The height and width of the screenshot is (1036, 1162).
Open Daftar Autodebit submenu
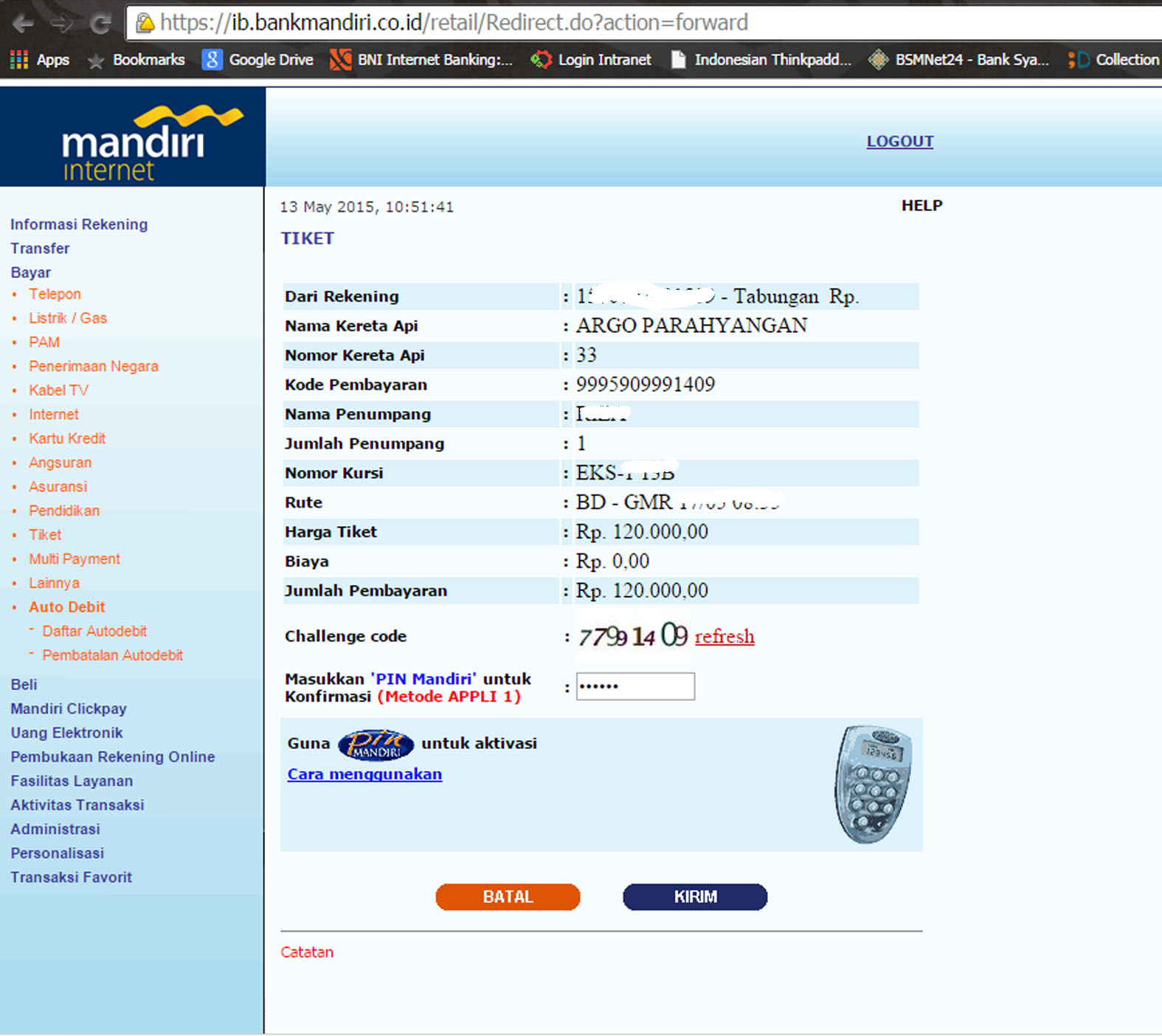(94, 632)
